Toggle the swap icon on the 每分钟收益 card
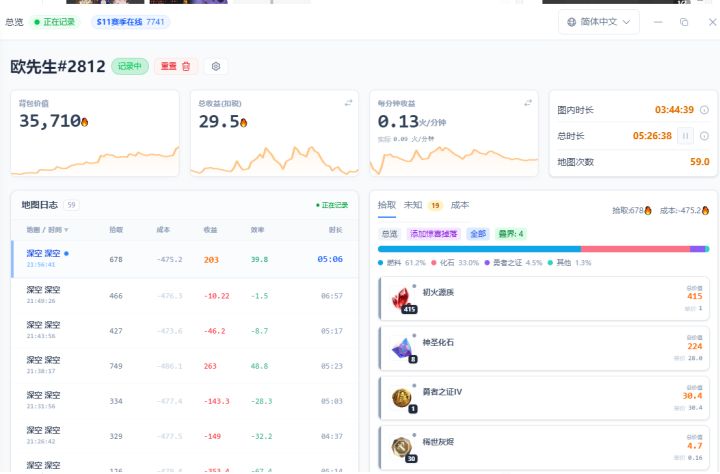This screenshot has height=474, width=720. point(528,103)
